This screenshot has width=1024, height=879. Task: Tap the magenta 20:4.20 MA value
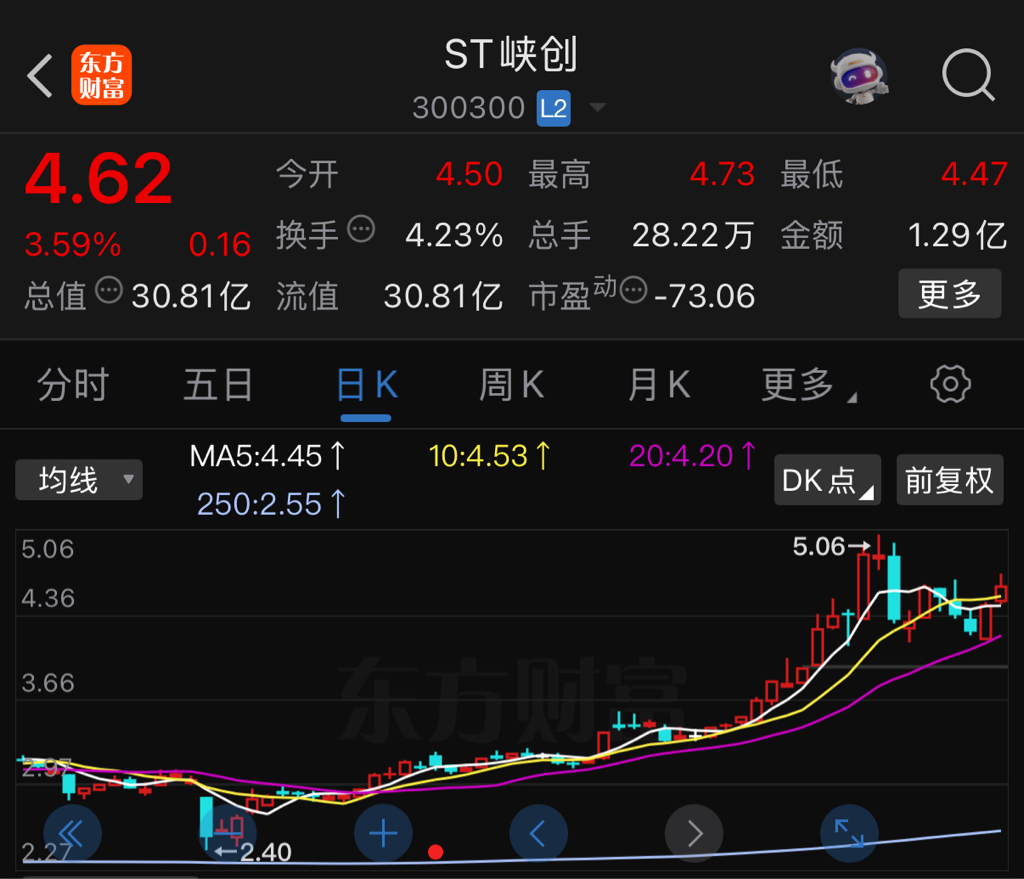[x=692, y=456]
